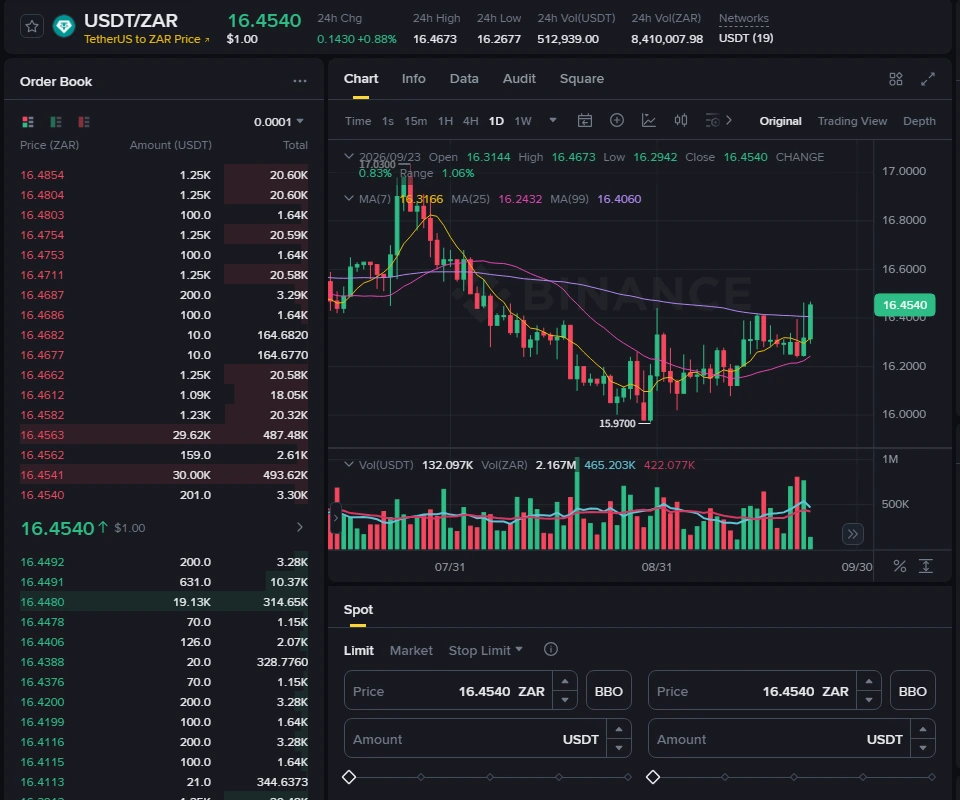Open the more intervals dropdown arrow

553,120
